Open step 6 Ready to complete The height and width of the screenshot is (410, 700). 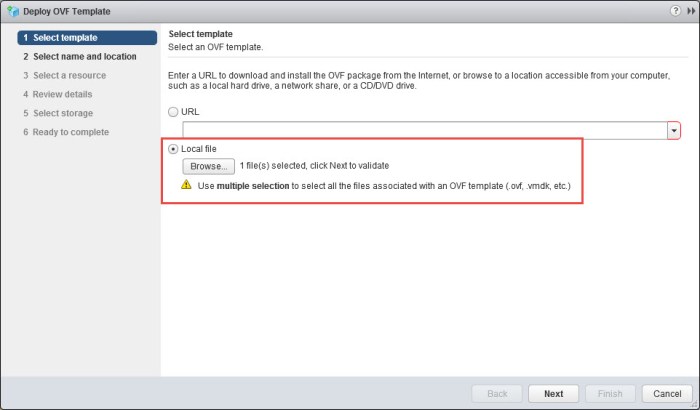[x=70, y=133]
